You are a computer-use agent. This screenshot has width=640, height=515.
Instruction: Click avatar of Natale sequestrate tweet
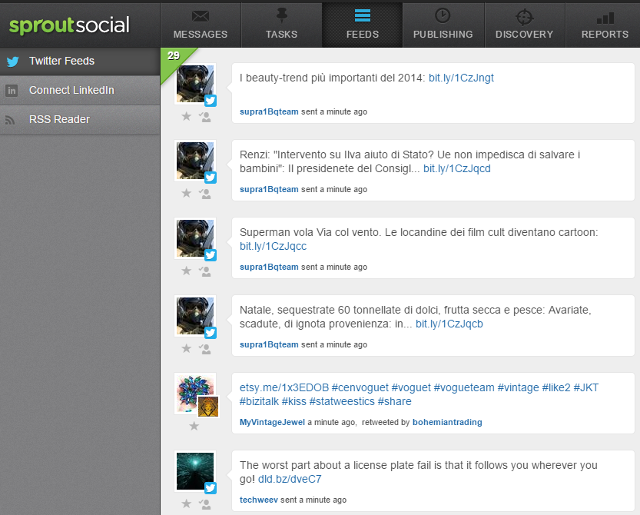pos(195,316)
